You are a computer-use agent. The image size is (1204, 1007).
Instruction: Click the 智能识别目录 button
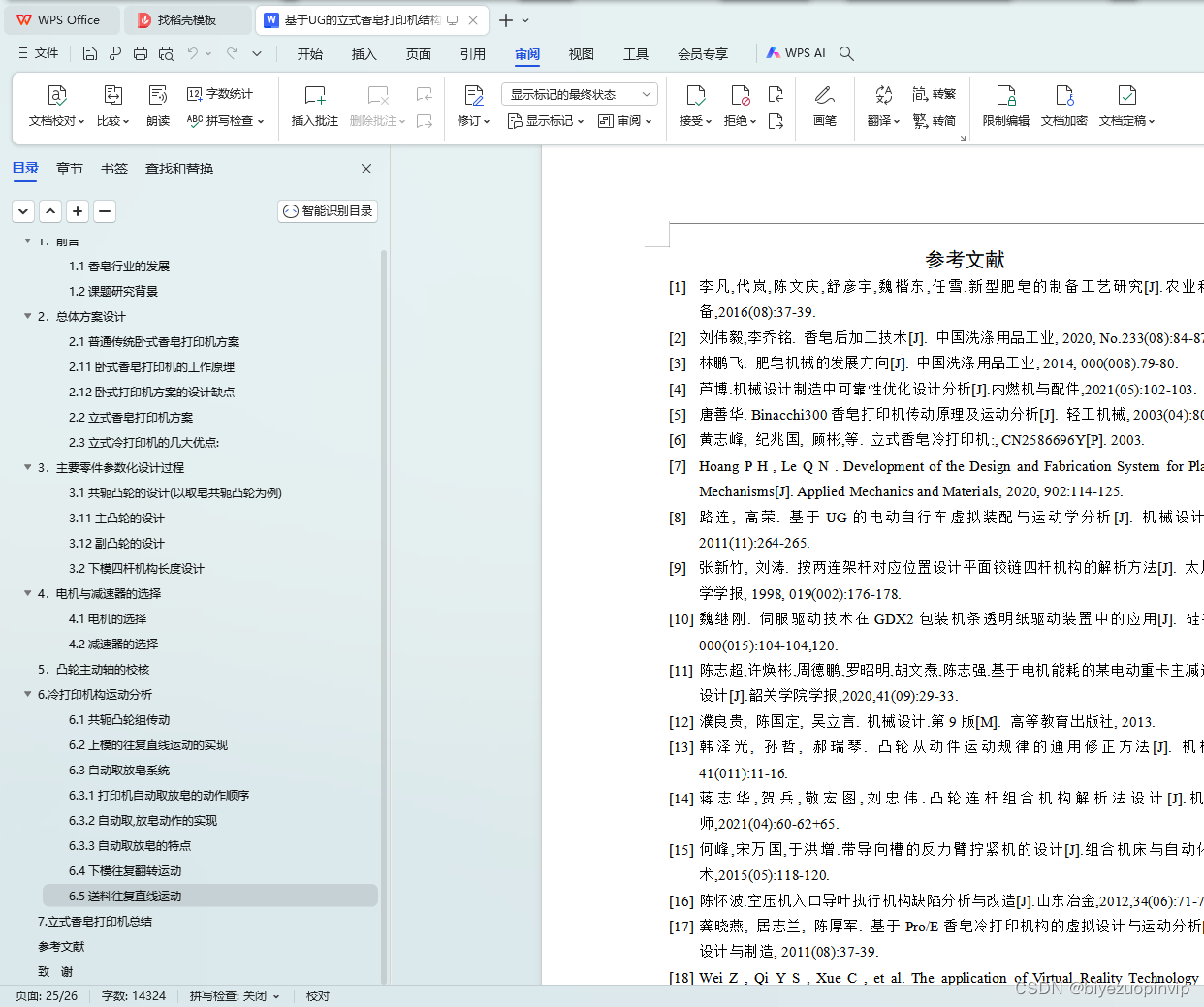click(328, 210)
